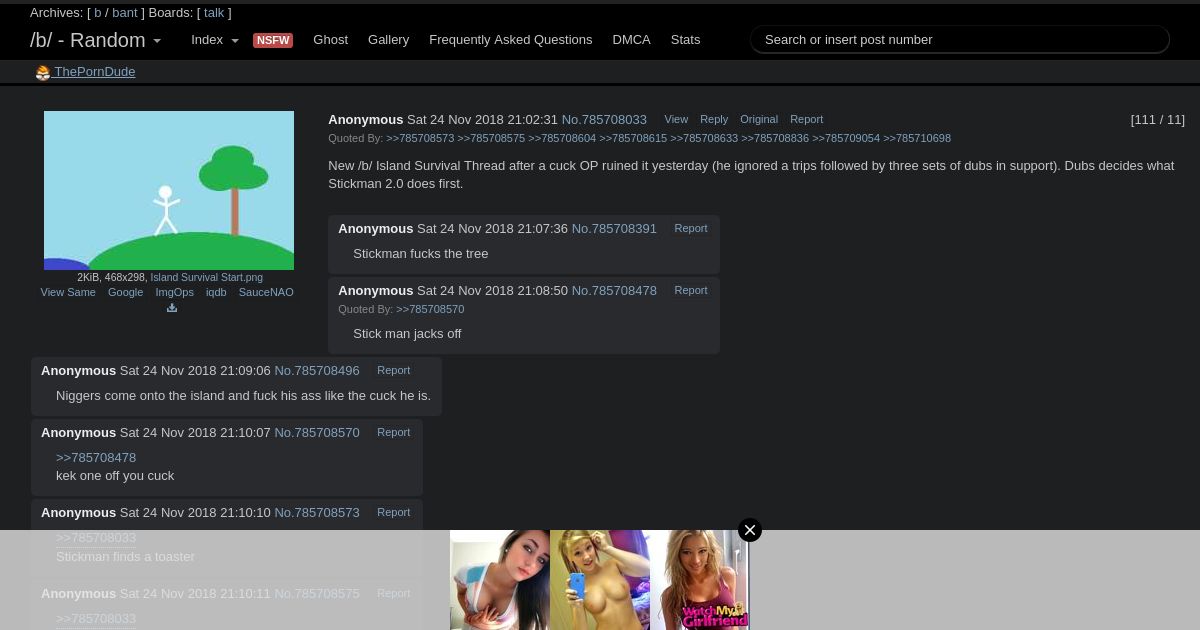
Task: Click the NSFW badge
Action: (273, 40)
